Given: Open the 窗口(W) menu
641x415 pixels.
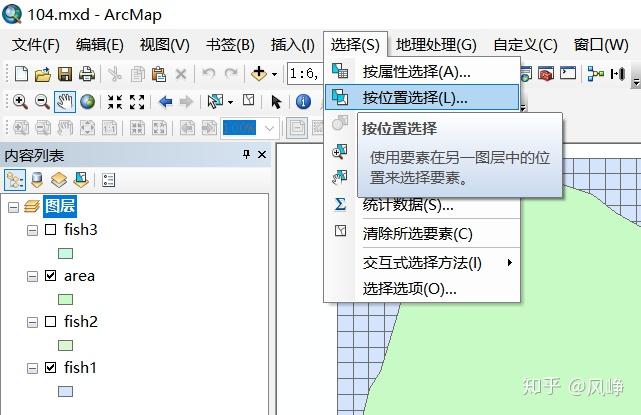Looking at the screenshot, I should (x=601, y=45).
